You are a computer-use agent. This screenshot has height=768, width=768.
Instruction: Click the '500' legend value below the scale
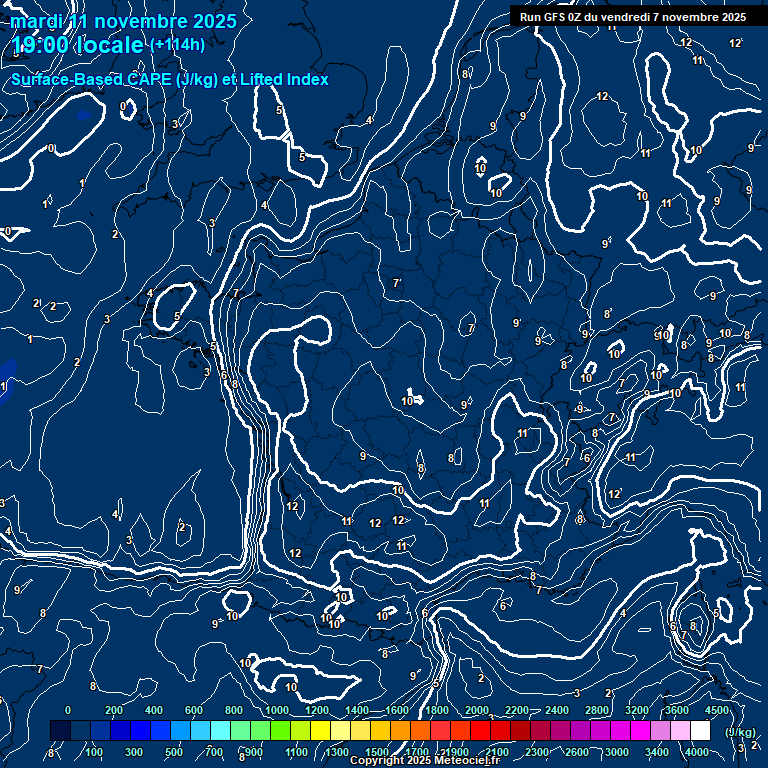pyautogui.click(x=174, y=752)
